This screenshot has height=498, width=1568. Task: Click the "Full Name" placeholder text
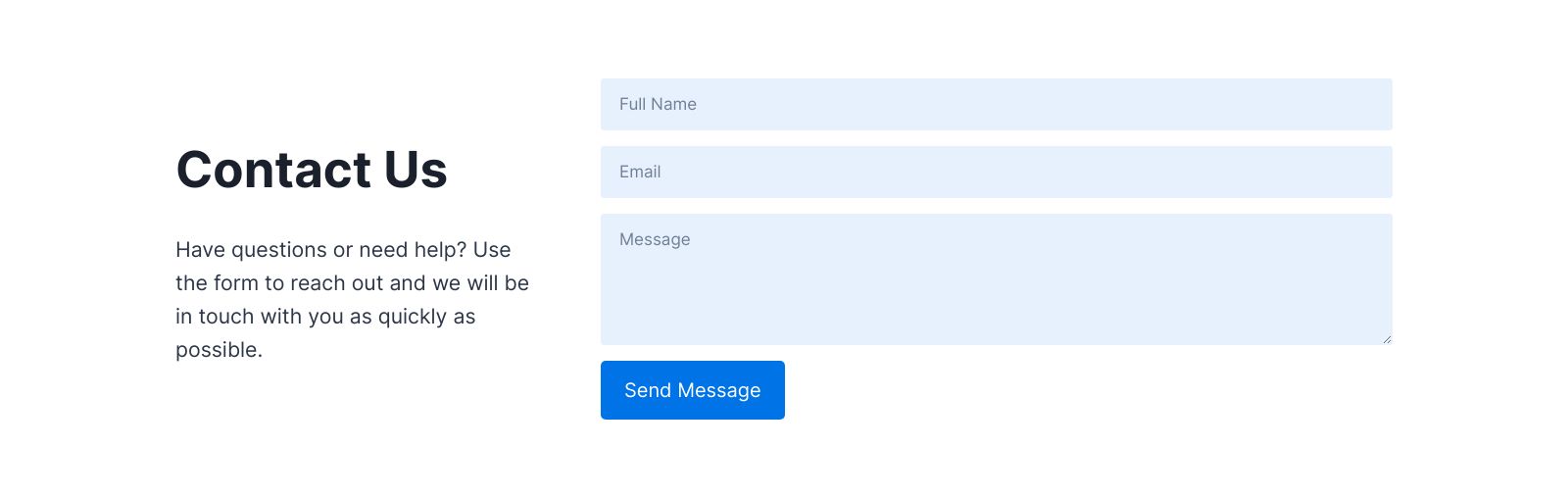(658, 104)
